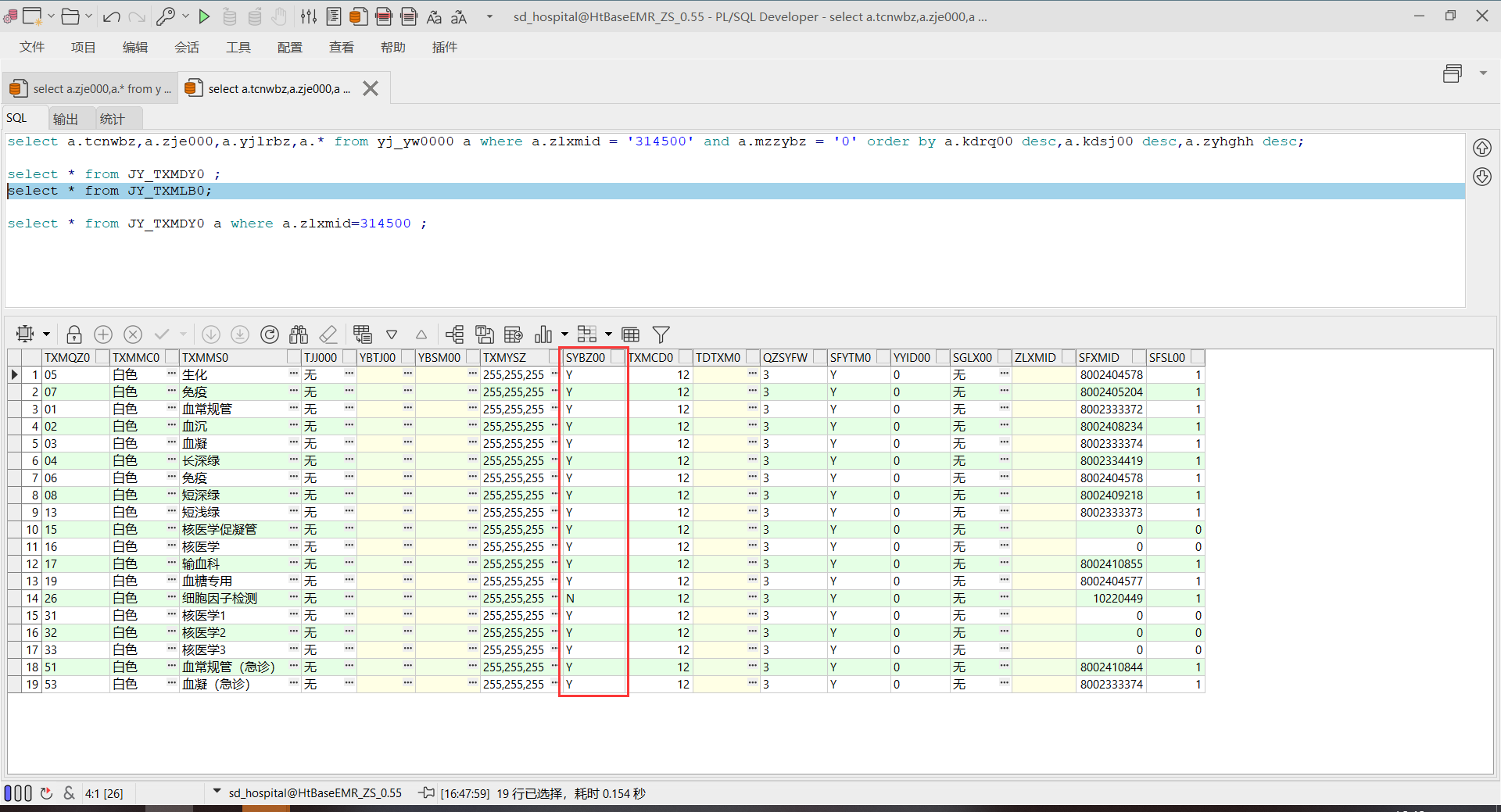Click the lock icon to edit data
This screenshot has height=812, width=1501.
pos(74,334)
